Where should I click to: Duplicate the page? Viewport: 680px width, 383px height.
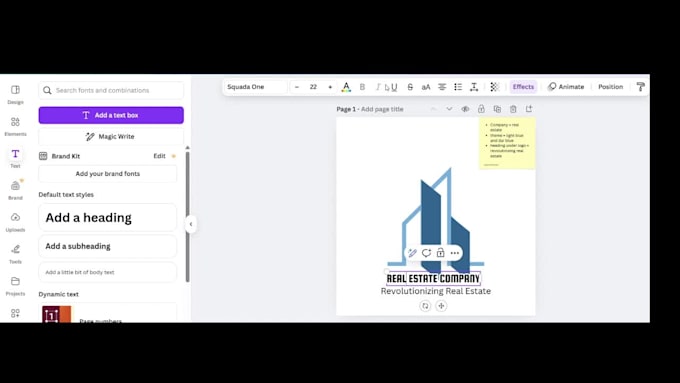tap(497, 109)
